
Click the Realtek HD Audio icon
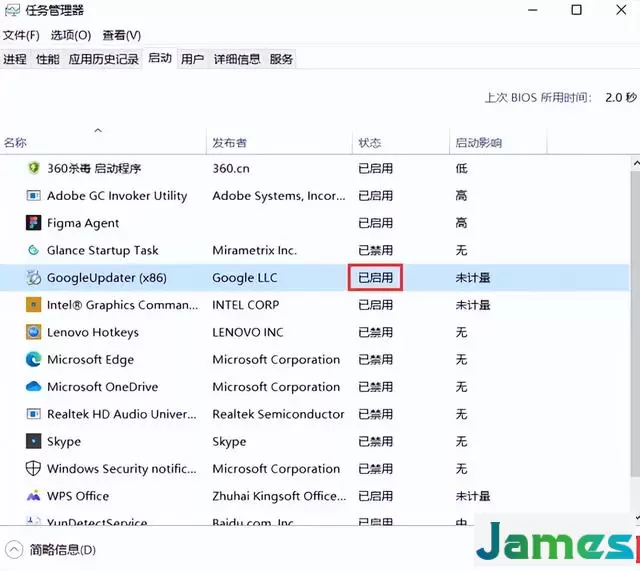(x=33, y=414)
